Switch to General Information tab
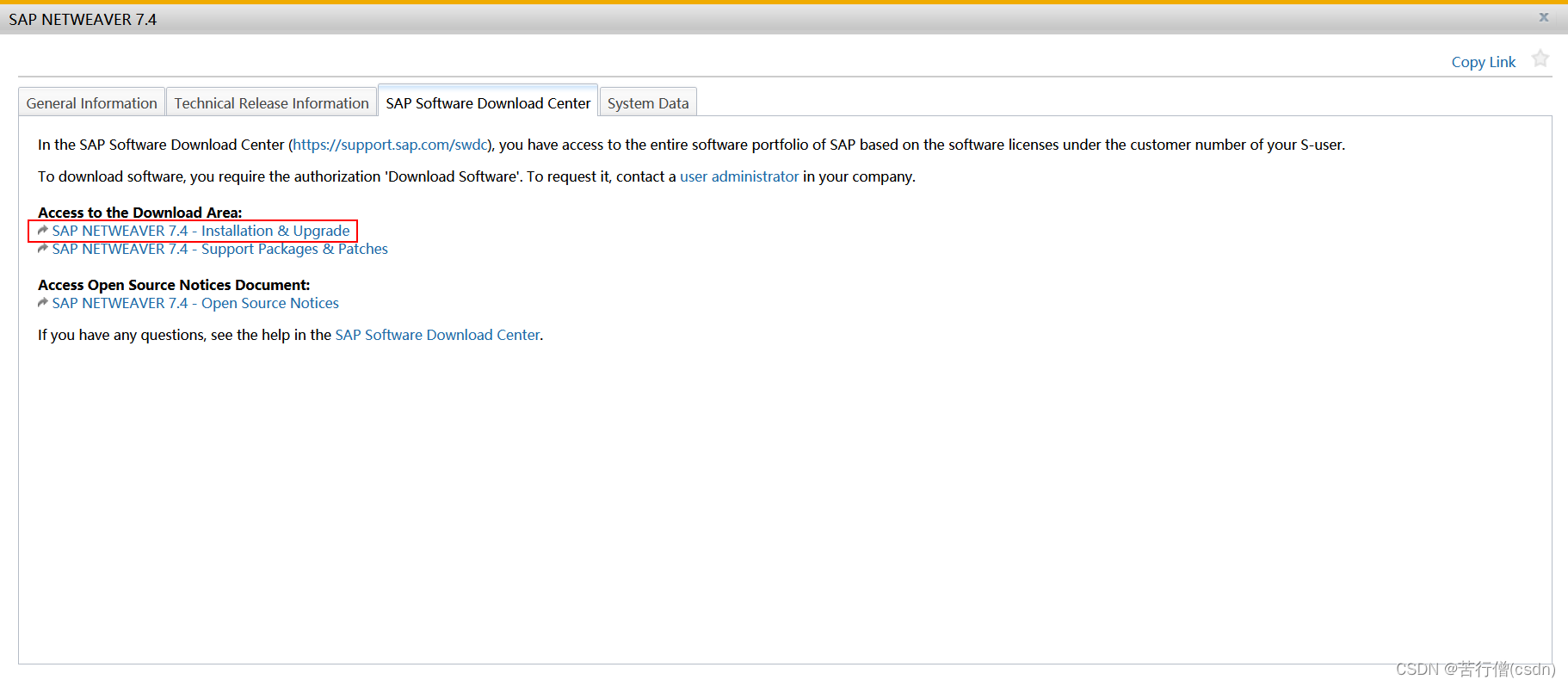 point(91,102)
